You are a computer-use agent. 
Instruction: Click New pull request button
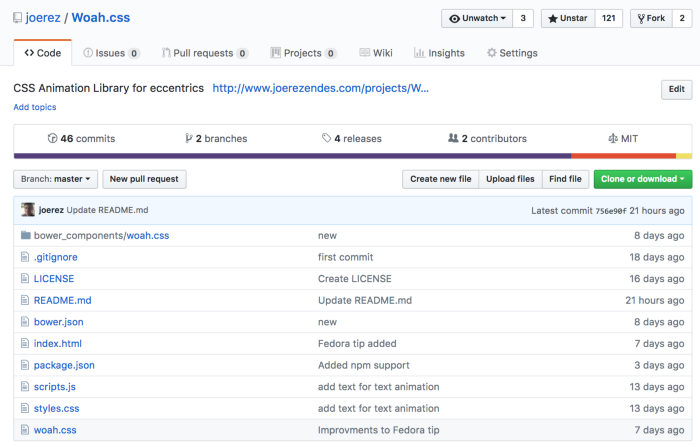point(144,179)
